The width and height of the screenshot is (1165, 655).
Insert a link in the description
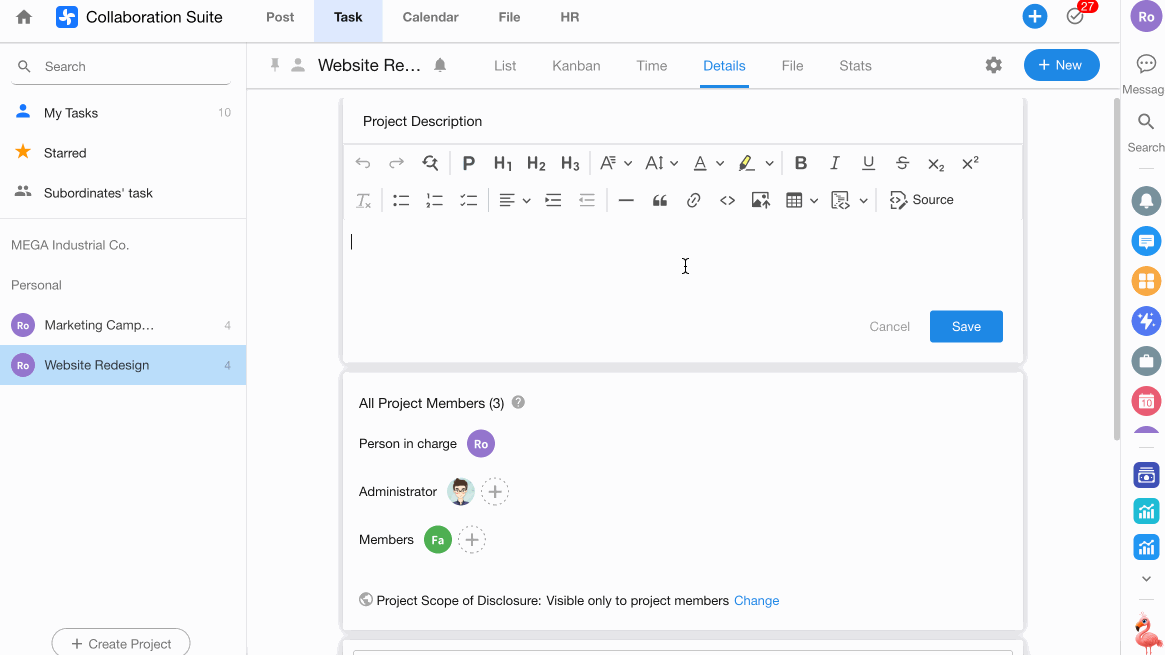point(693,200)
